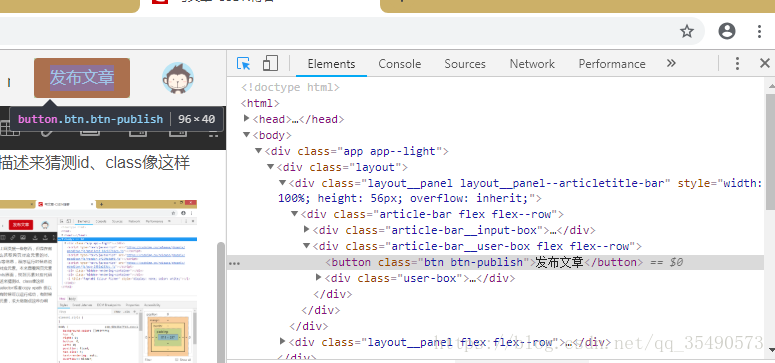The height and width of the screenshot is (363, 775).
Task: Click the 发布文章 publish button
Action: (x=82, y=78)
